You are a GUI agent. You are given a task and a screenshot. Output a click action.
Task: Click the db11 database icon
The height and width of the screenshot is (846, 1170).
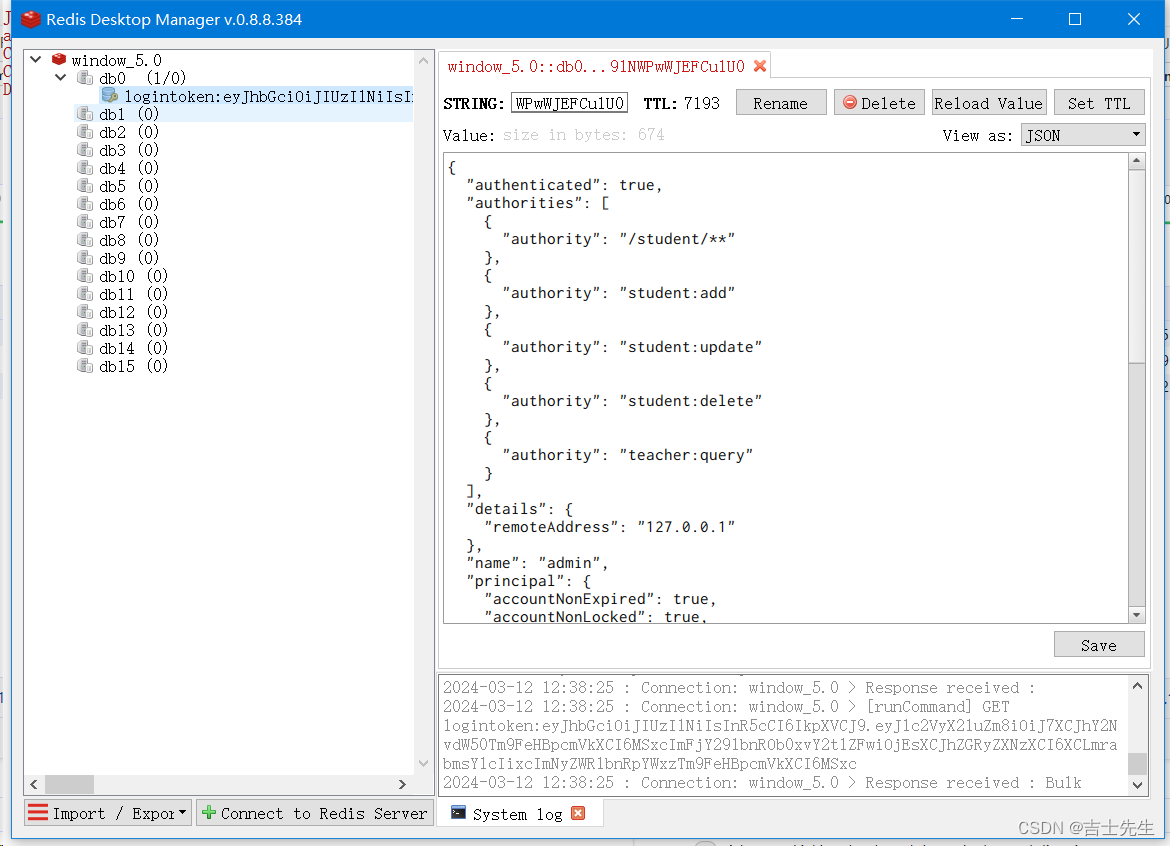86,293
